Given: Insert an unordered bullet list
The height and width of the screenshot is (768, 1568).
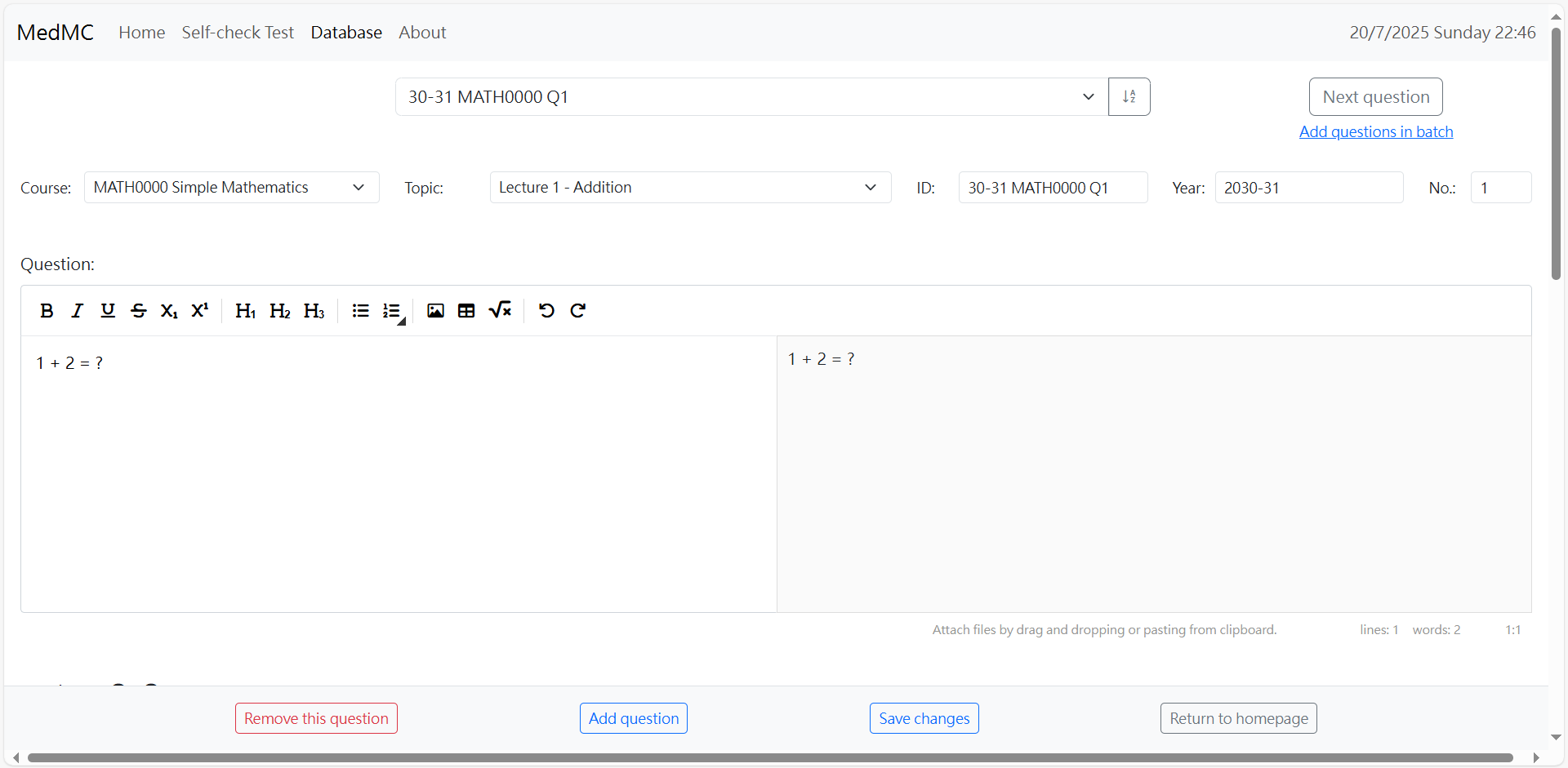Looking at the screenshot, I should pyautogui.click(x=360, y=311).
